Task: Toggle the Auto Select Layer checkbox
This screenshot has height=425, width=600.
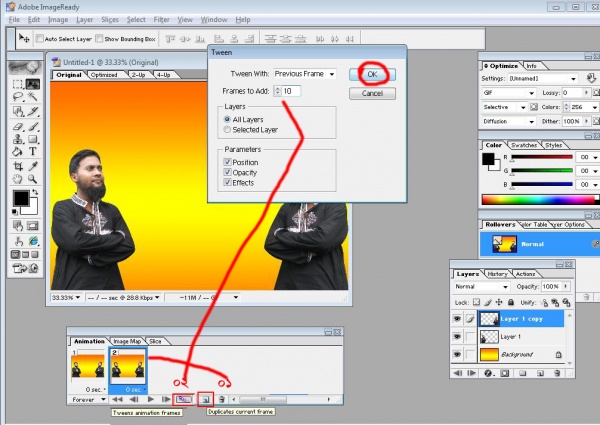Action: click(x=38, y=39)
